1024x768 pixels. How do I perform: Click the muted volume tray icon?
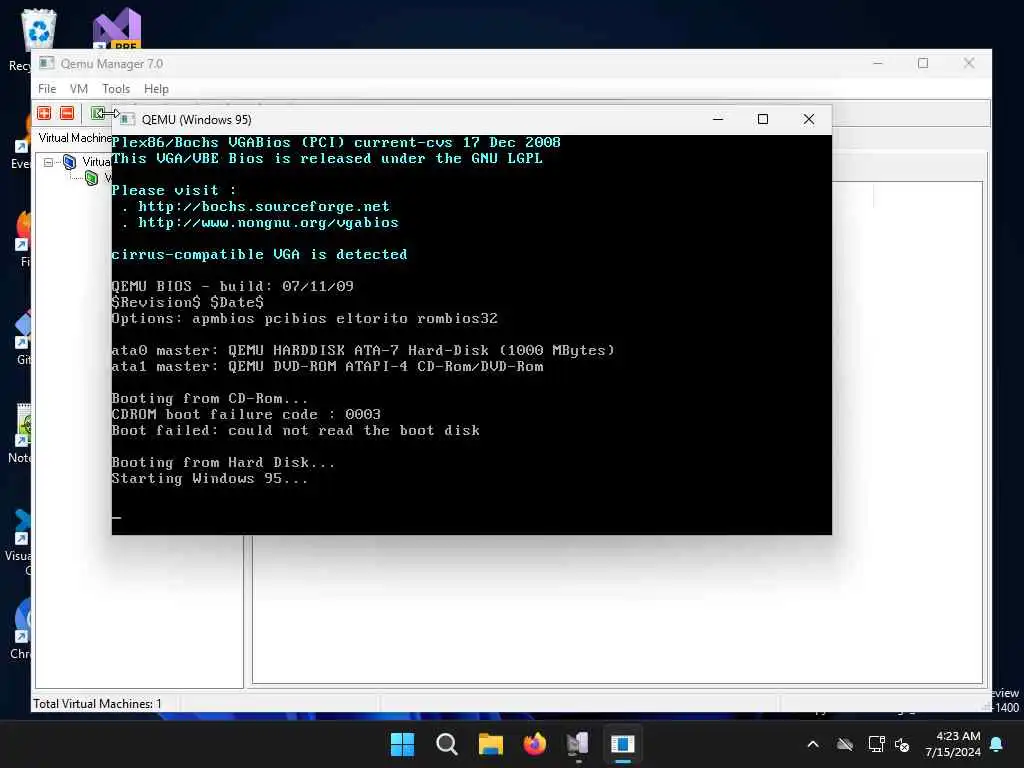point(902,744)
